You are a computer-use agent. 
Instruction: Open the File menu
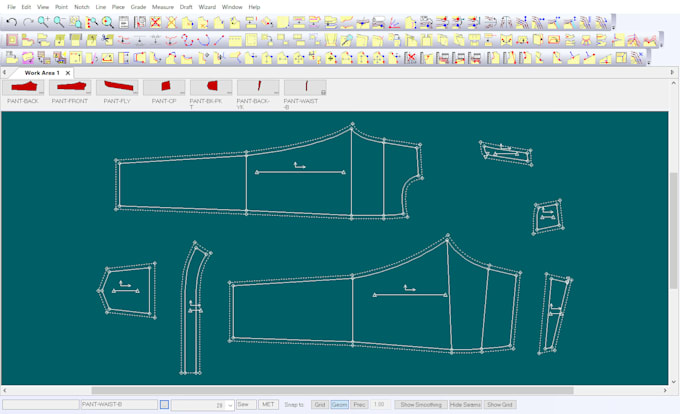point(12,7)
